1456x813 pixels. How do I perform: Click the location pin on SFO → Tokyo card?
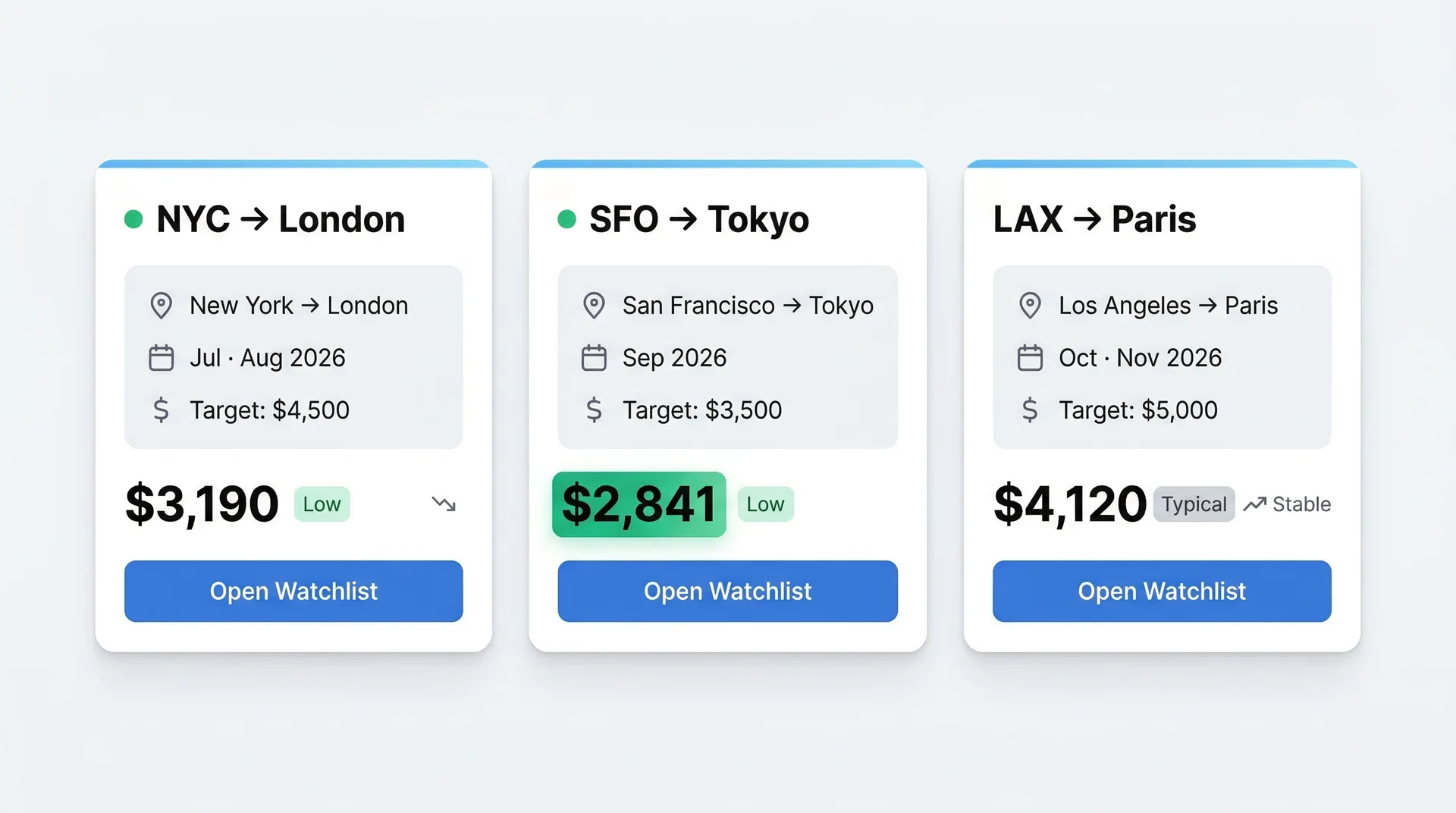(x=595, y=305)
